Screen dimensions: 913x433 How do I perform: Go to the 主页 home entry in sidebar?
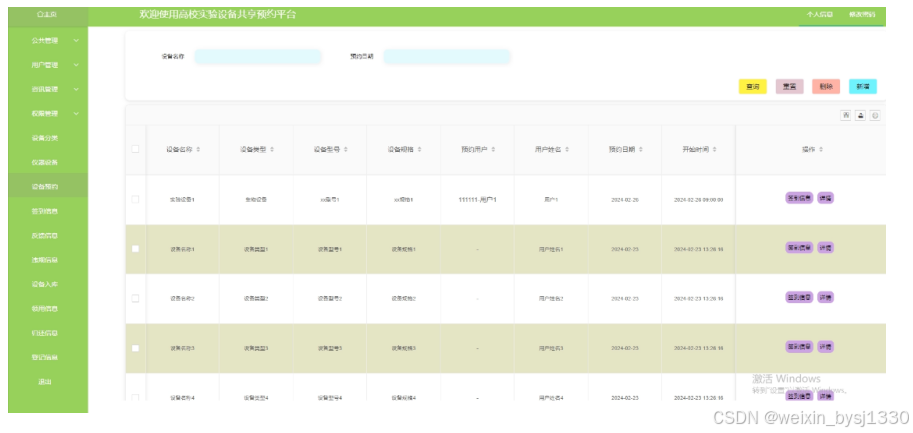[x=47, y=16]
